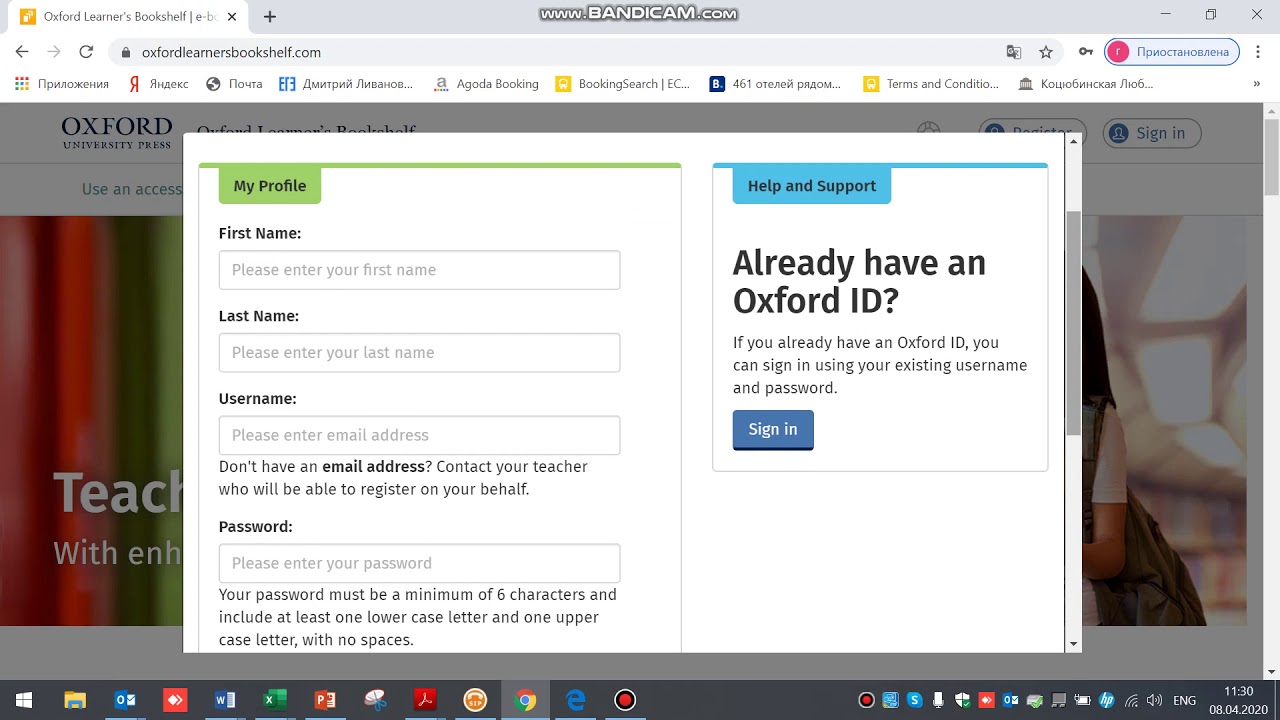
Task: Open the Wi-Fi network tray icon
Action: pos(1131,700)
